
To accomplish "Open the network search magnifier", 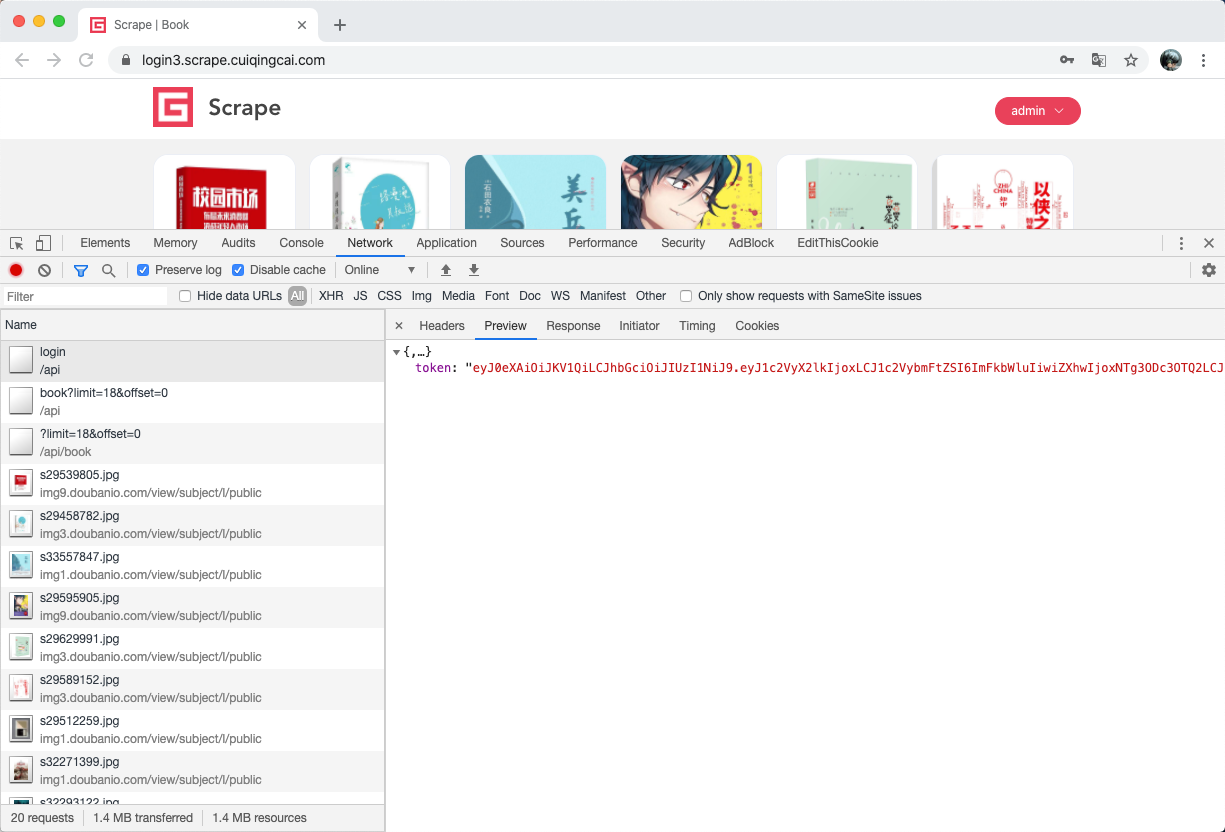I will (108, 270).
